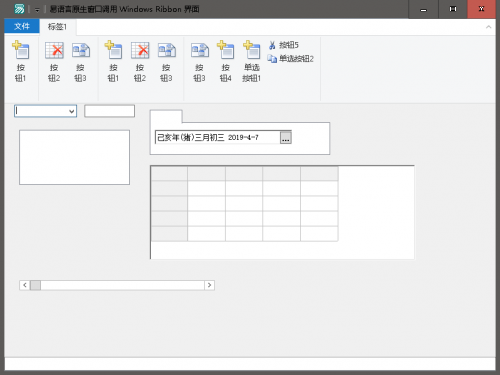Open the quick access toolbar dropdown arrow
Screen dimensions: 500x375
pyautogui.click(x=37, y=10)
